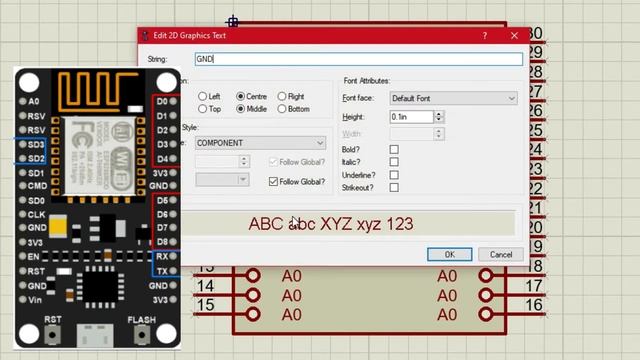Click the disabled Width input field

coord(411,134)
